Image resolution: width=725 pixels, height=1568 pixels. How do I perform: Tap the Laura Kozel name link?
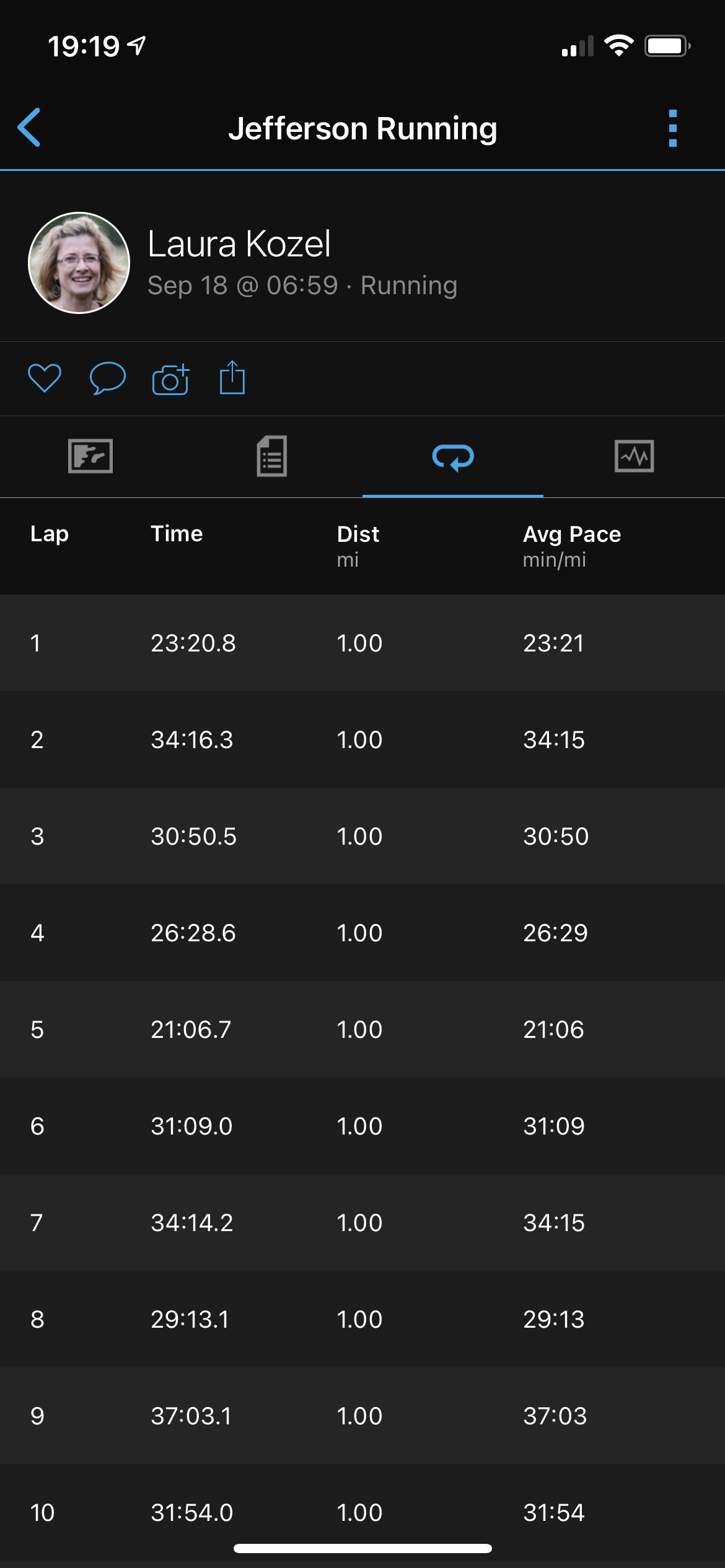(x=239, y=244)
